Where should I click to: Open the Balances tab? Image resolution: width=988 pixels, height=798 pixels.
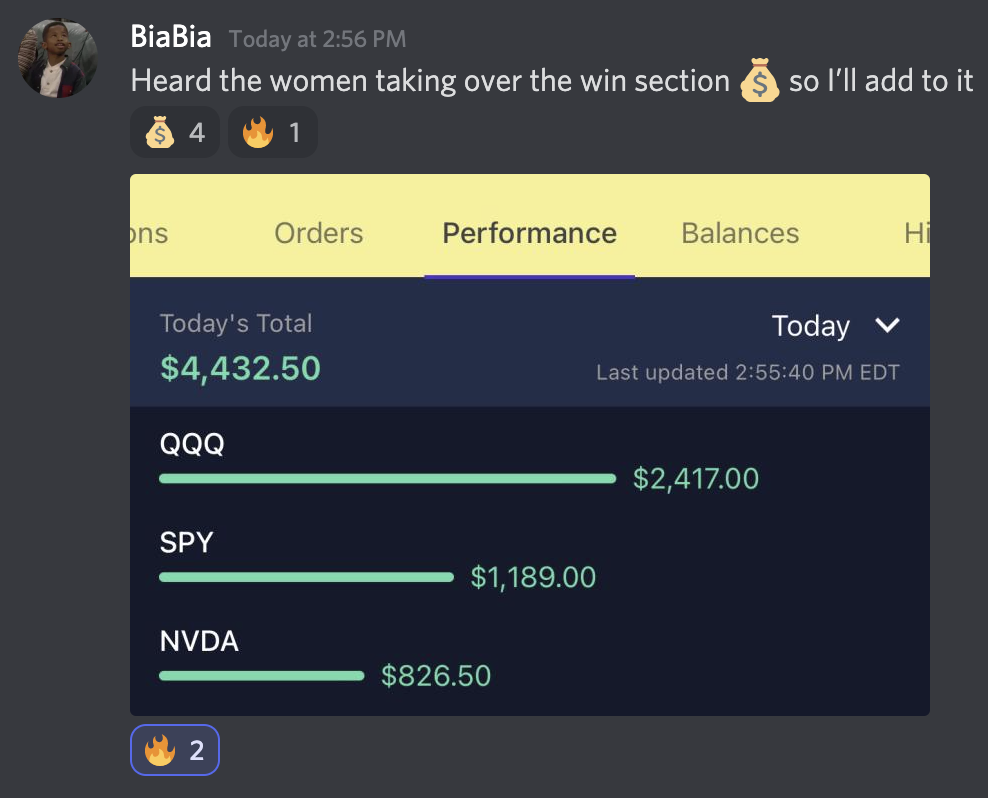740,233
